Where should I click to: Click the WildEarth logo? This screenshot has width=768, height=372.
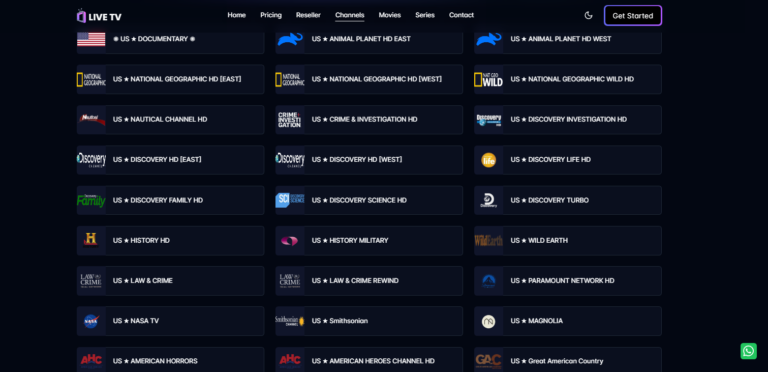[x=488, y=240]
